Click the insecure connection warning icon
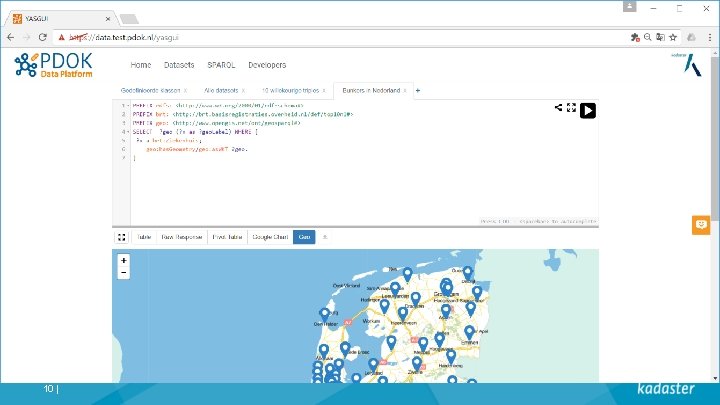The height and width of the screenshot is (405, 720). [62, 38]
